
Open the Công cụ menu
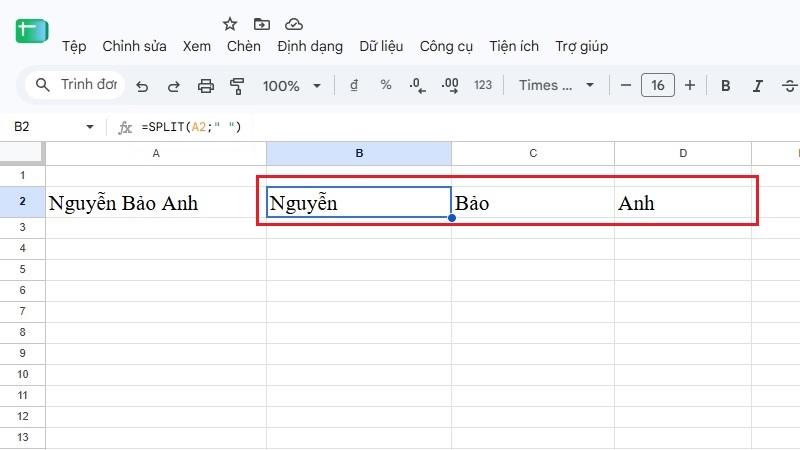446,46
